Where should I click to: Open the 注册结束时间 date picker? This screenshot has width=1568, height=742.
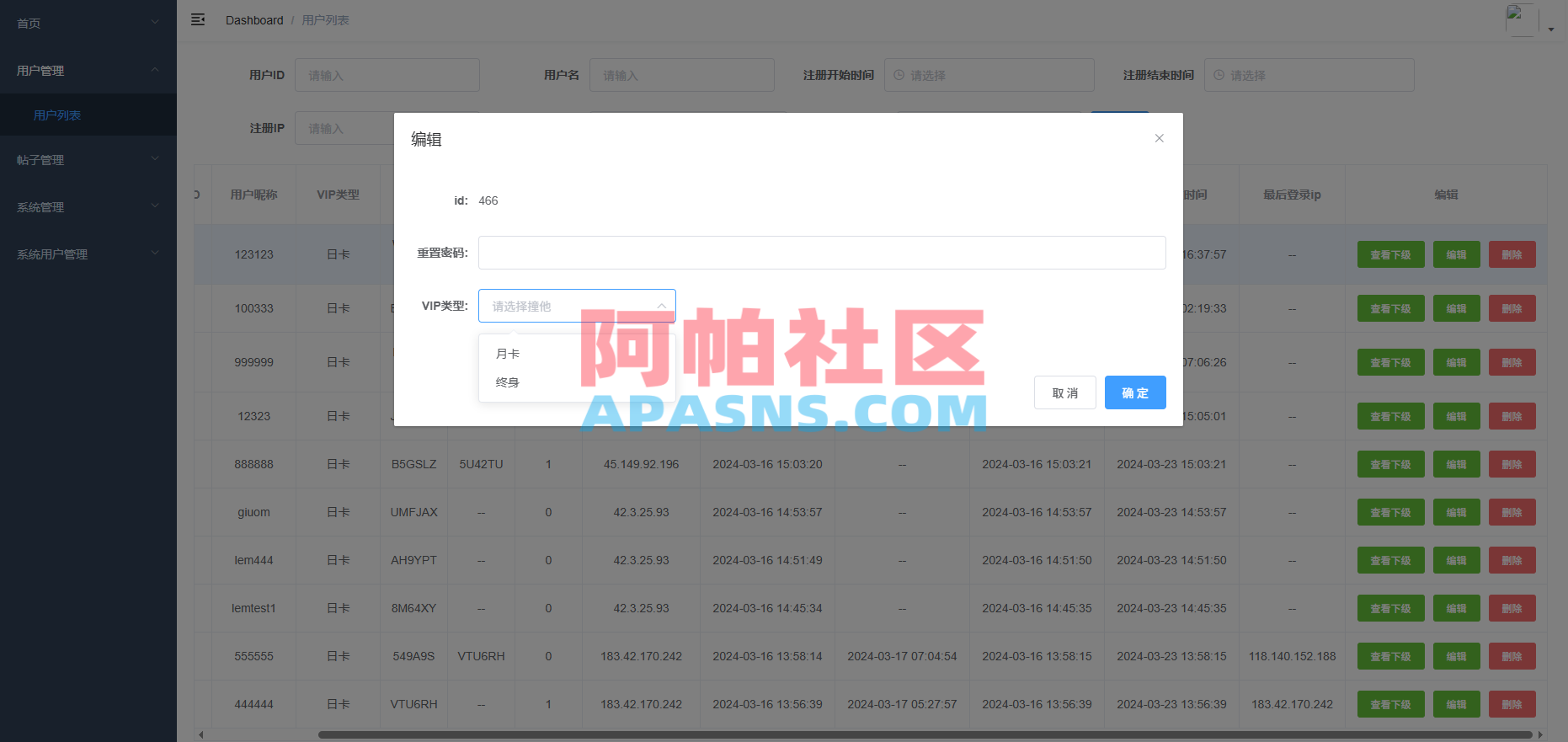(x=1309, y=75)
